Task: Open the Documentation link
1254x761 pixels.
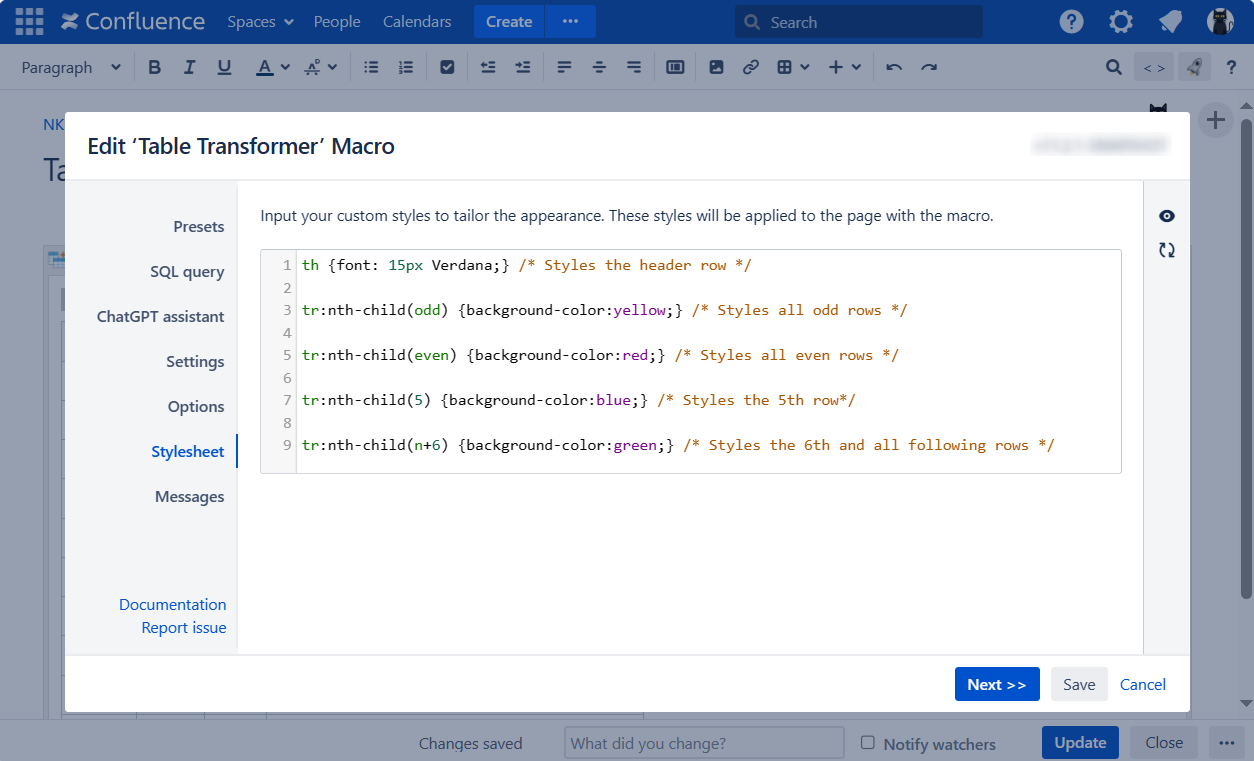Action: click(x=172, y=604)
